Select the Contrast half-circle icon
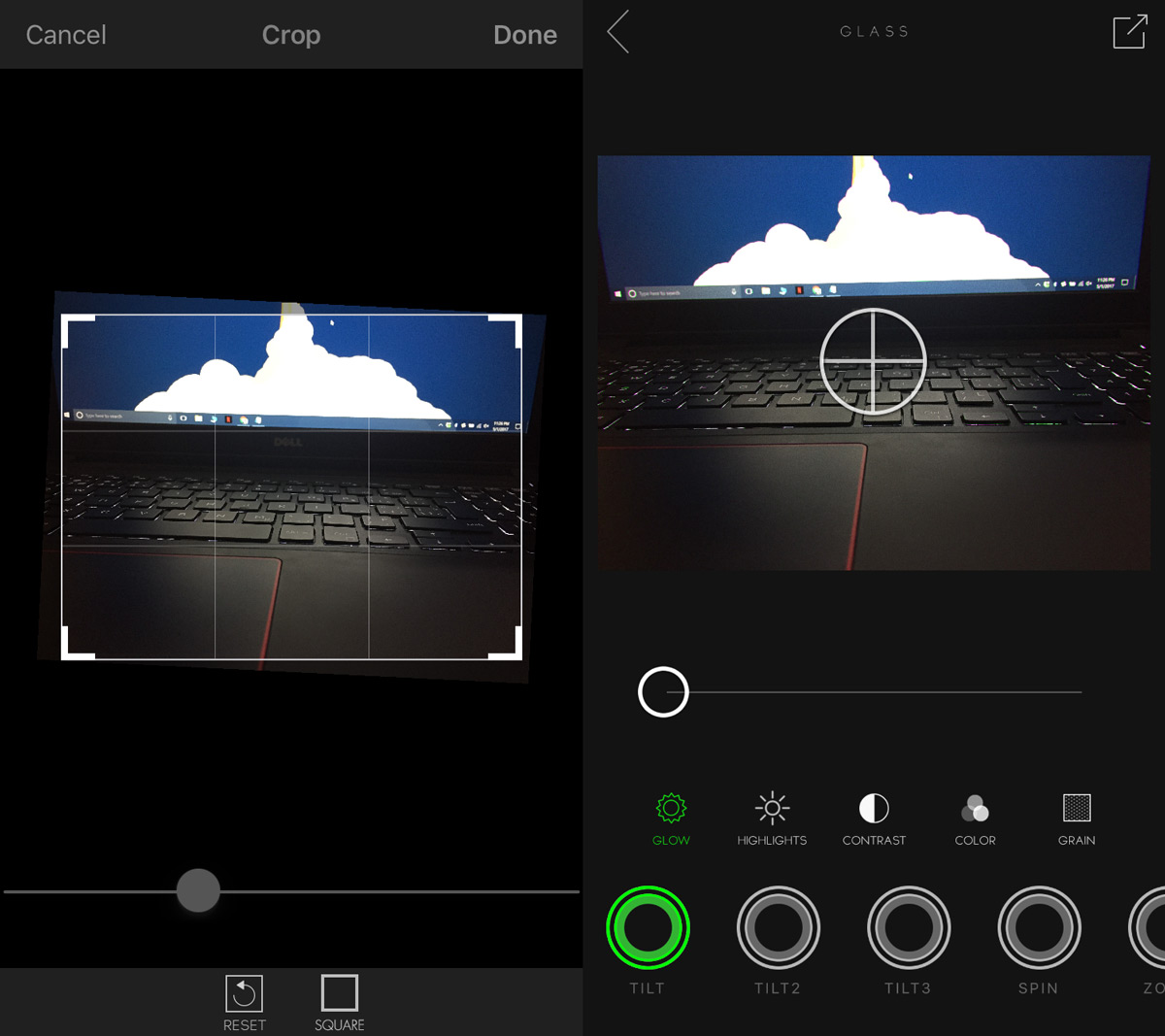 [x=874, y=808]
